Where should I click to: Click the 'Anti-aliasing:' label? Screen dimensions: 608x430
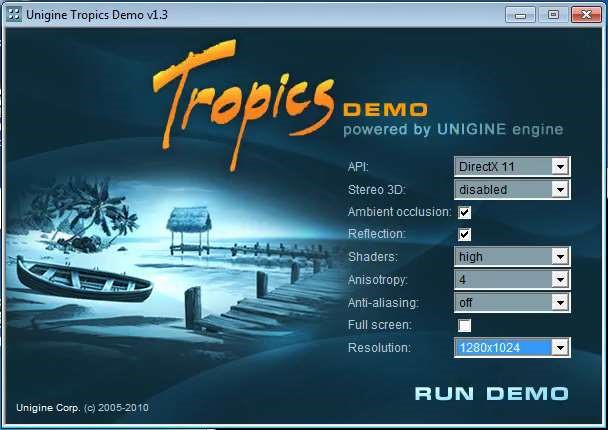(x=383, y=302)
